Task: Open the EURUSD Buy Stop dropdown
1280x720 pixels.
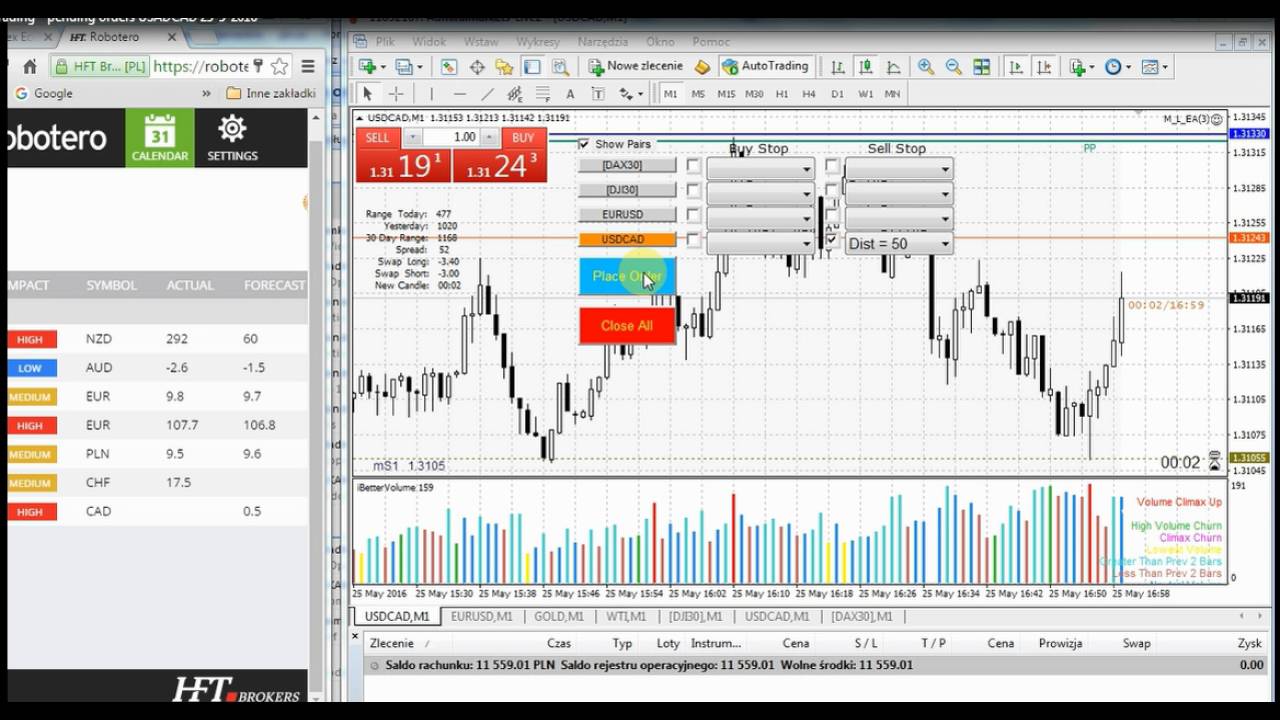Action: coord(760,219)
